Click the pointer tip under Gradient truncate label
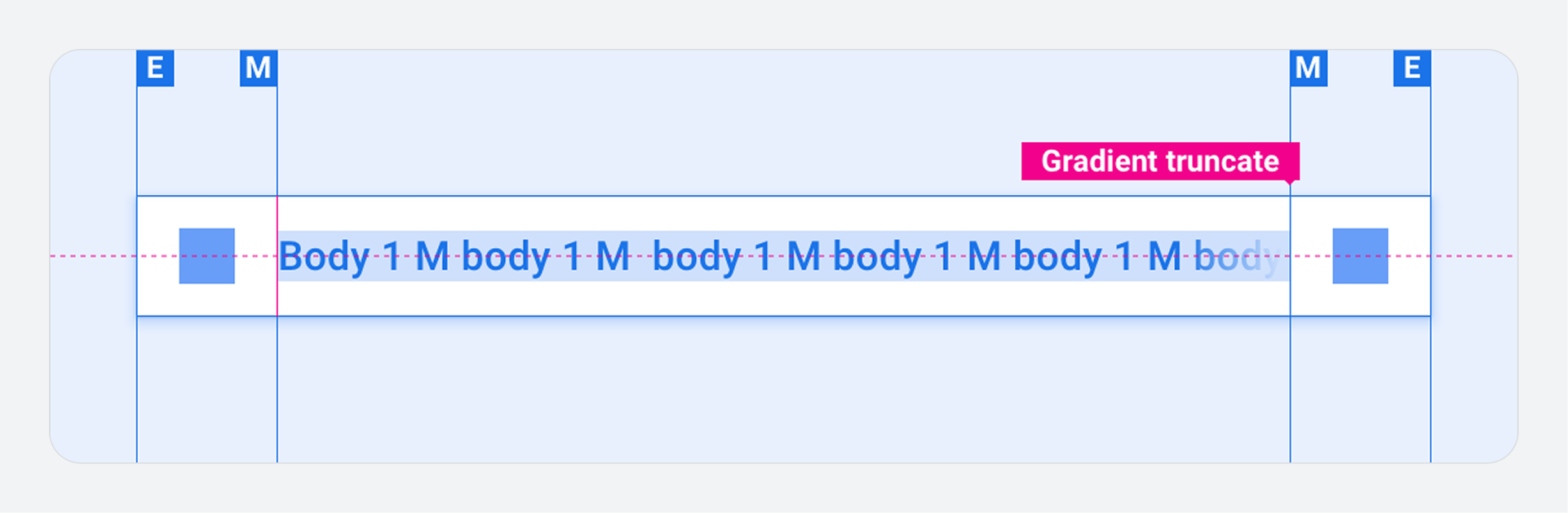The height and width of the screenshot is (513, 1568). click(x=1290, y=183)
